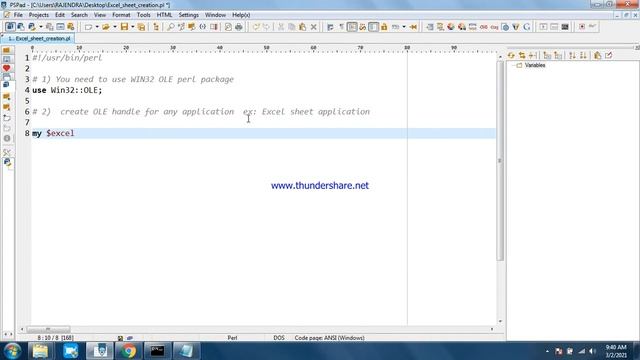Toggle the word wrap icon in toolbar
Image resolution: width=640 pixels, height=360 pixels.
330,27
